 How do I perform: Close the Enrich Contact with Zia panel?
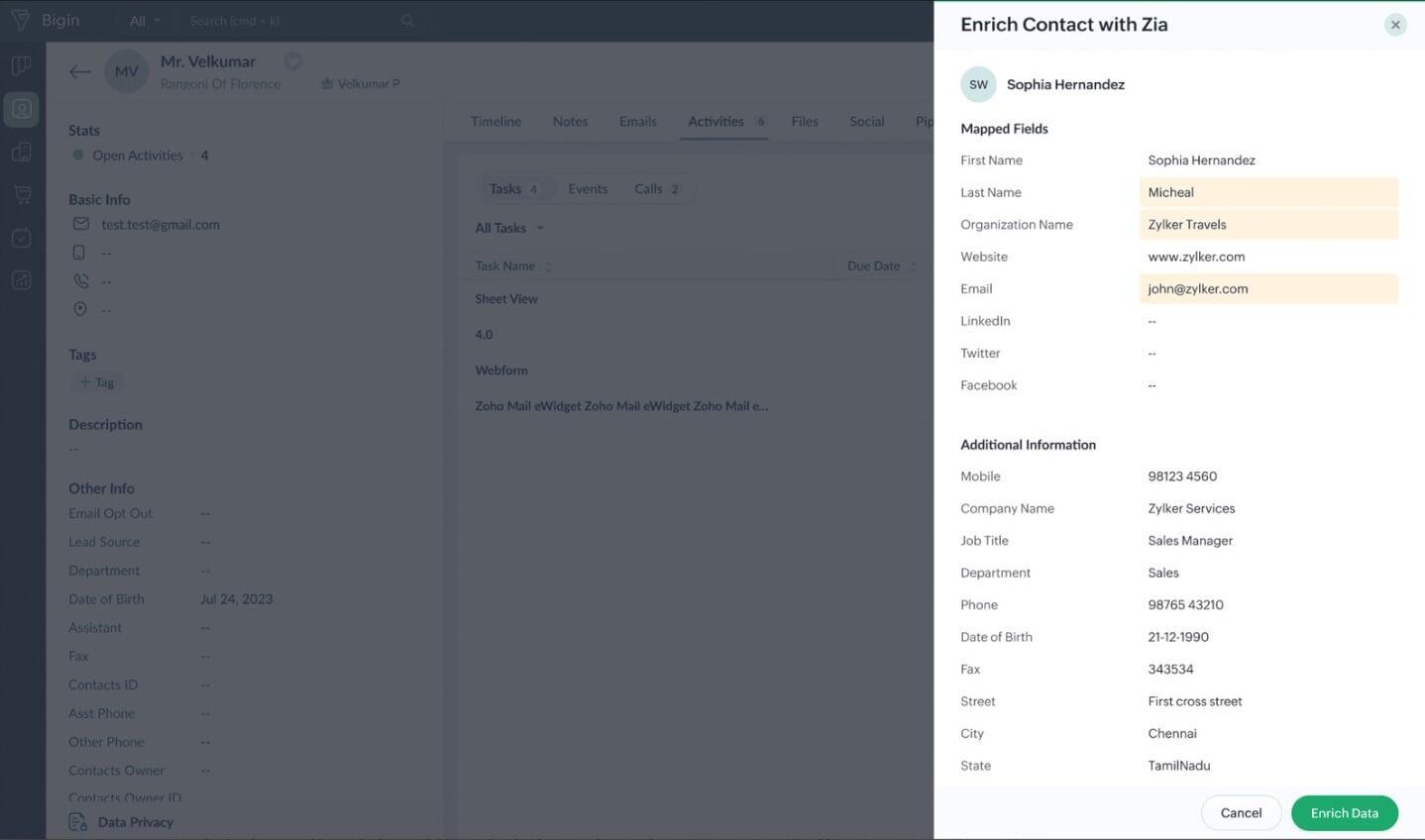(1395, 25)
